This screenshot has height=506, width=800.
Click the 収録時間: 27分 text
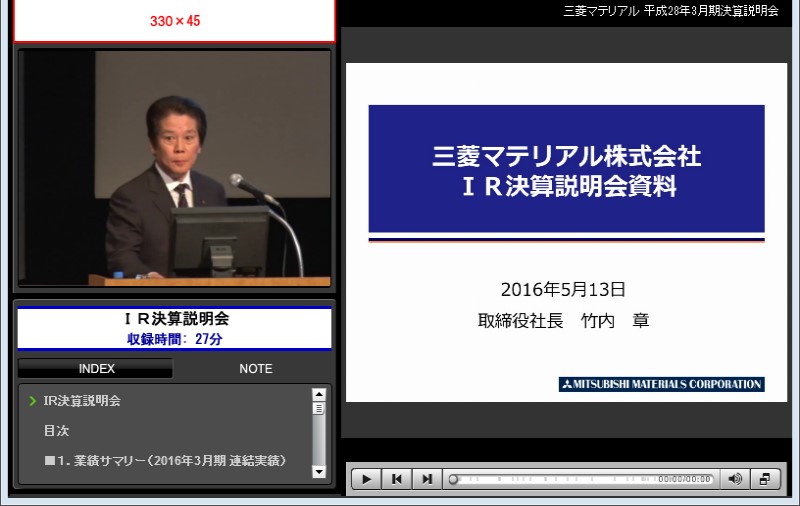click(174, 339)
